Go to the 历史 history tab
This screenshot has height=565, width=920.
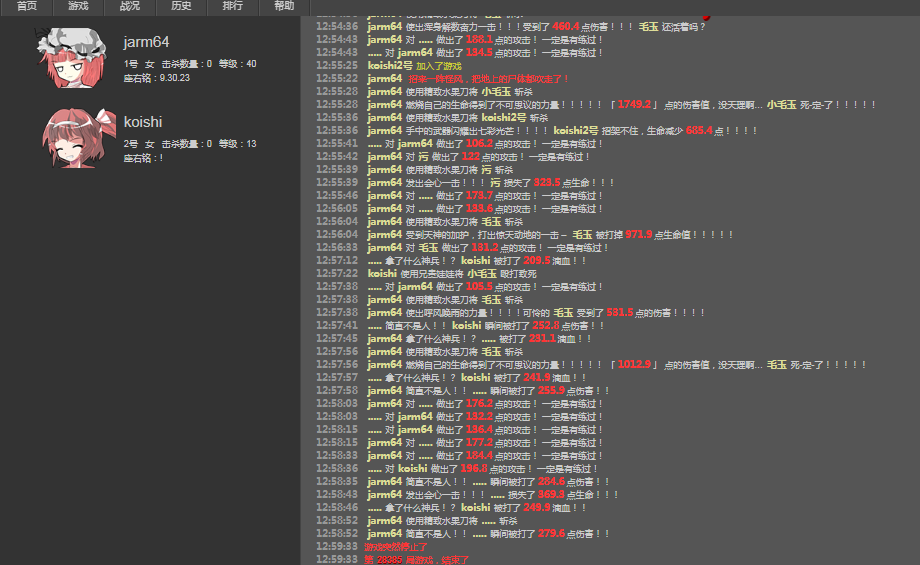(x=181, y=6)
